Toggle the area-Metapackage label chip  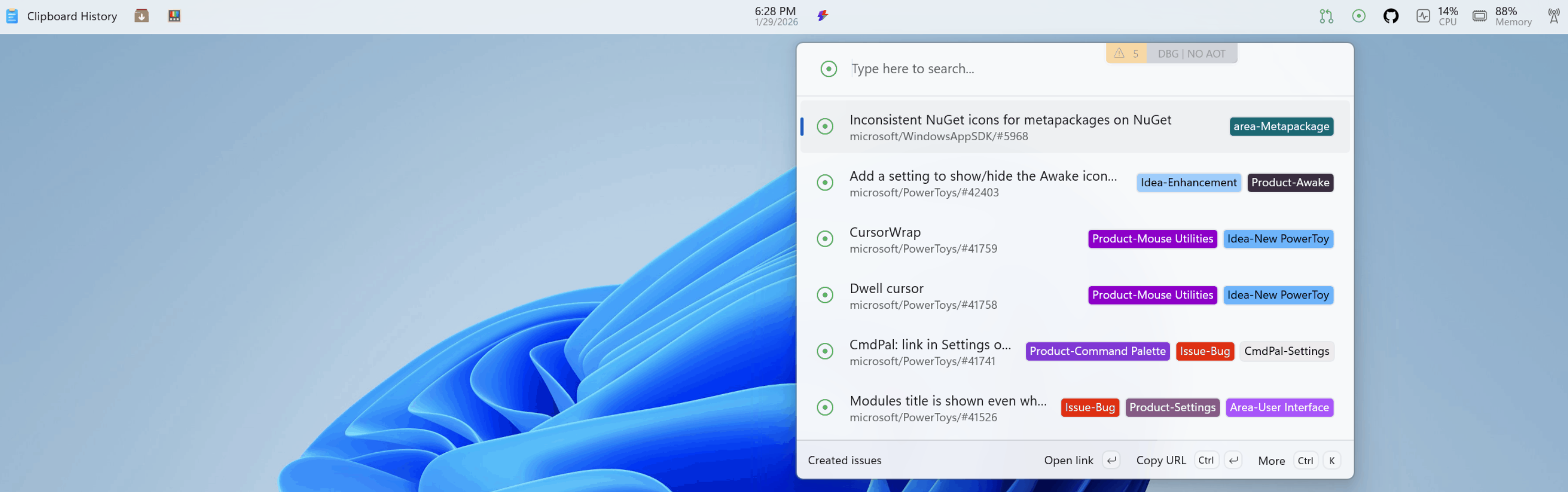point(1281,126)
